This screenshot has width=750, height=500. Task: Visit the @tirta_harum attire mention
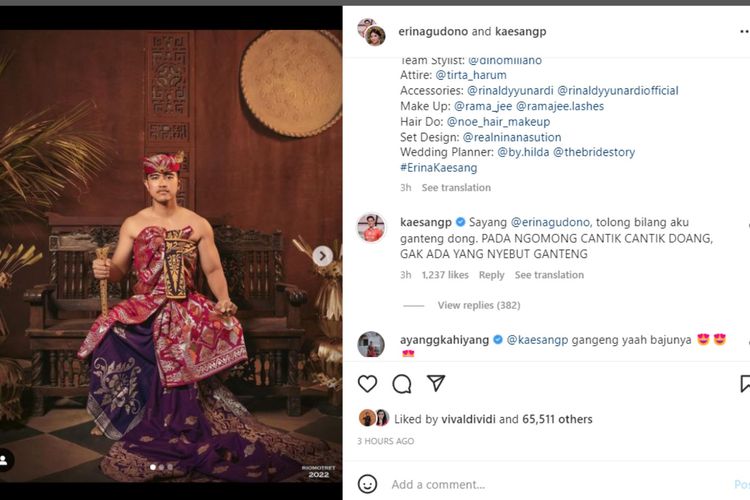coord(470,75)
